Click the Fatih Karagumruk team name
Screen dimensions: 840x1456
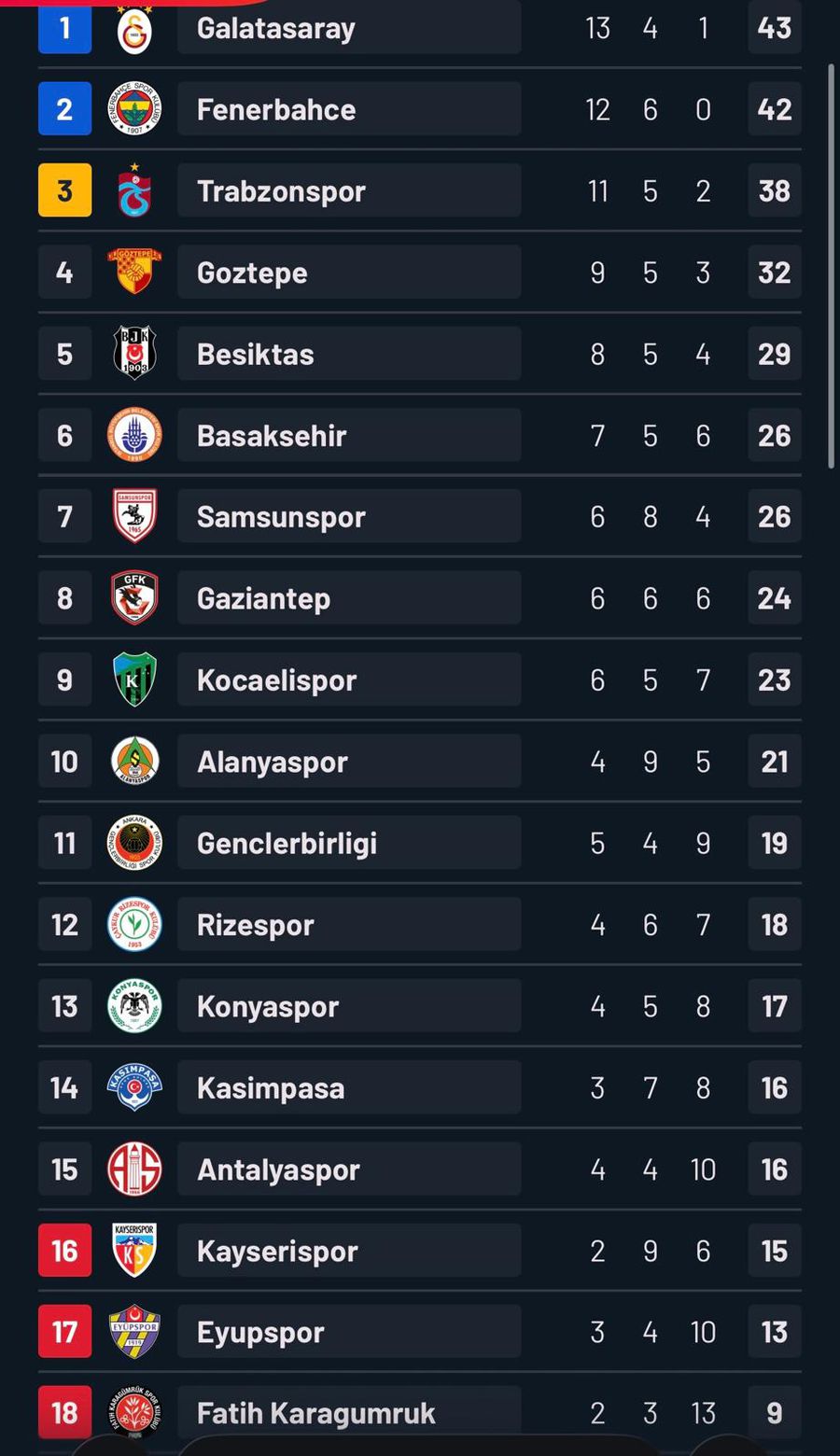(315, 1412)
